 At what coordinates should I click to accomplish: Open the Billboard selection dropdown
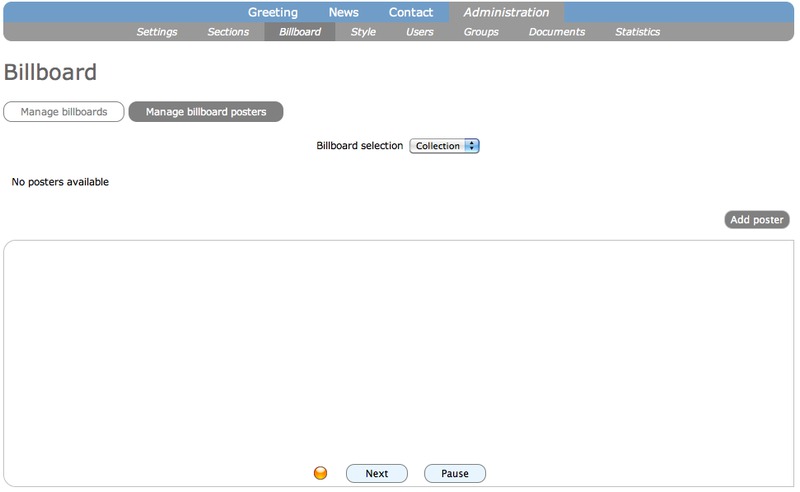coord(445,146)
